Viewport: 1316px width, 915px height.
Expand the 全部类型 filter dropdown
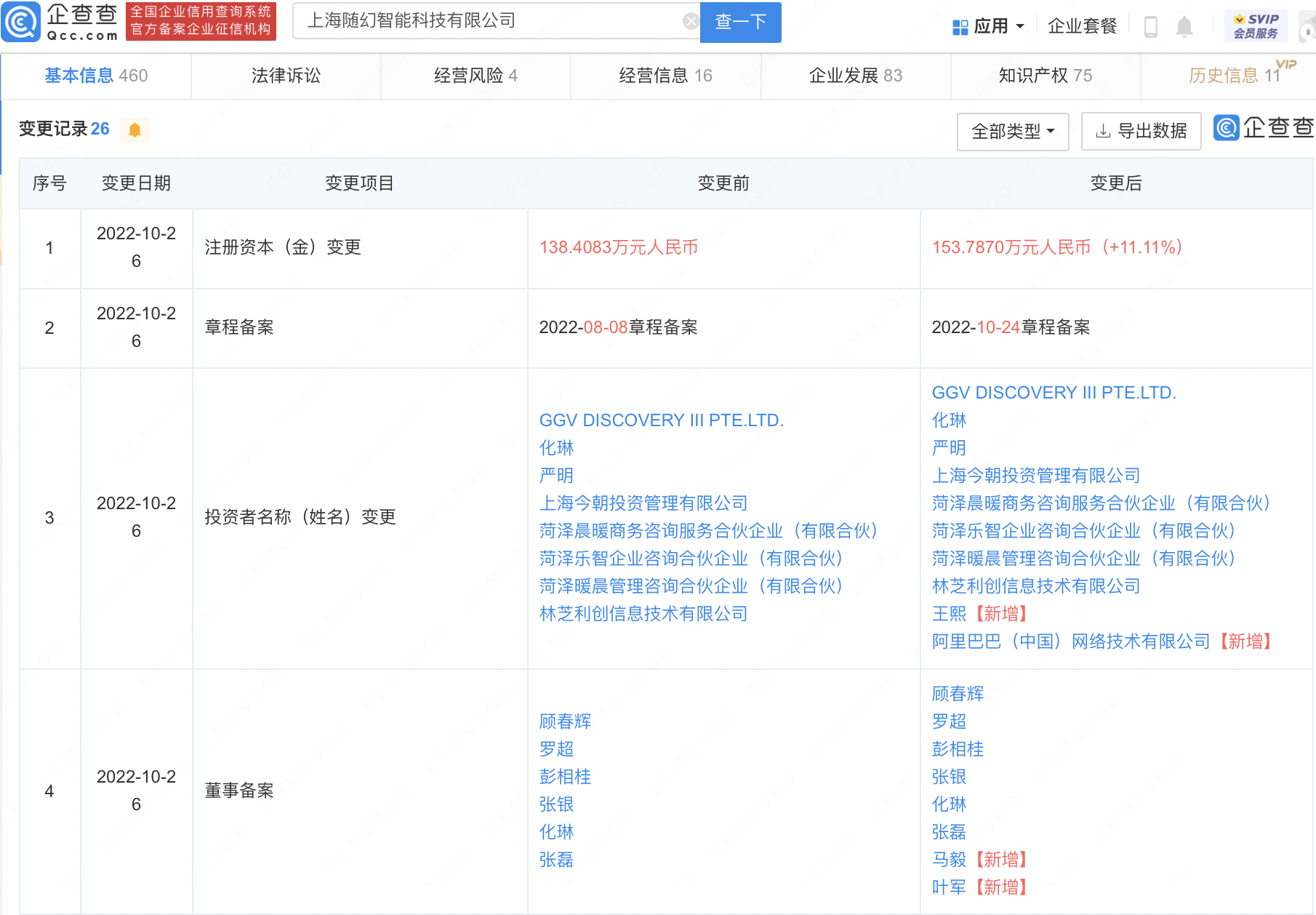1013,132
